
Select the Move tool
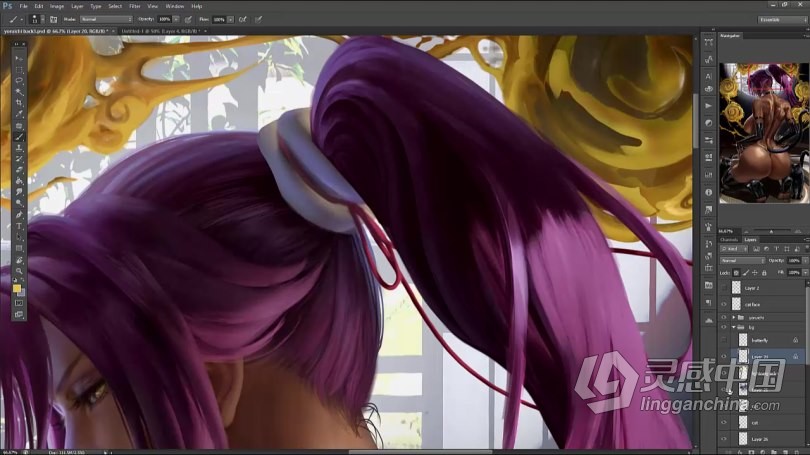[19, 58]
